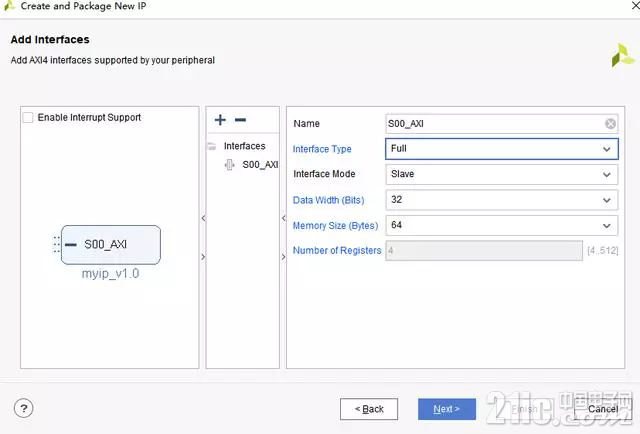Screen dimensions: 640x434
Task: Proceed with the Next button
Action: (447, 409)
